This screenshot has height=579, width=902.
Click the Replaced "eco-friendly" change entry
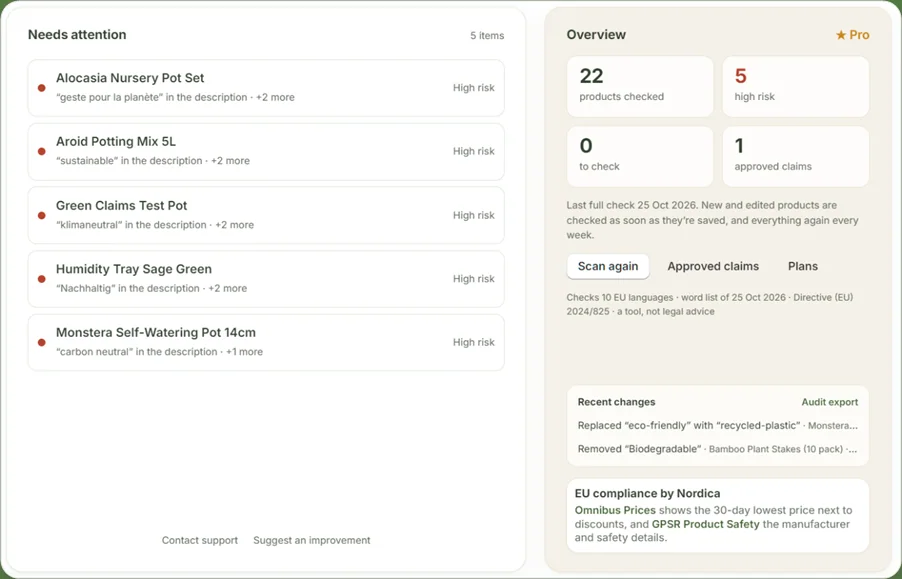pyautogui.click(x=717, y=425)
